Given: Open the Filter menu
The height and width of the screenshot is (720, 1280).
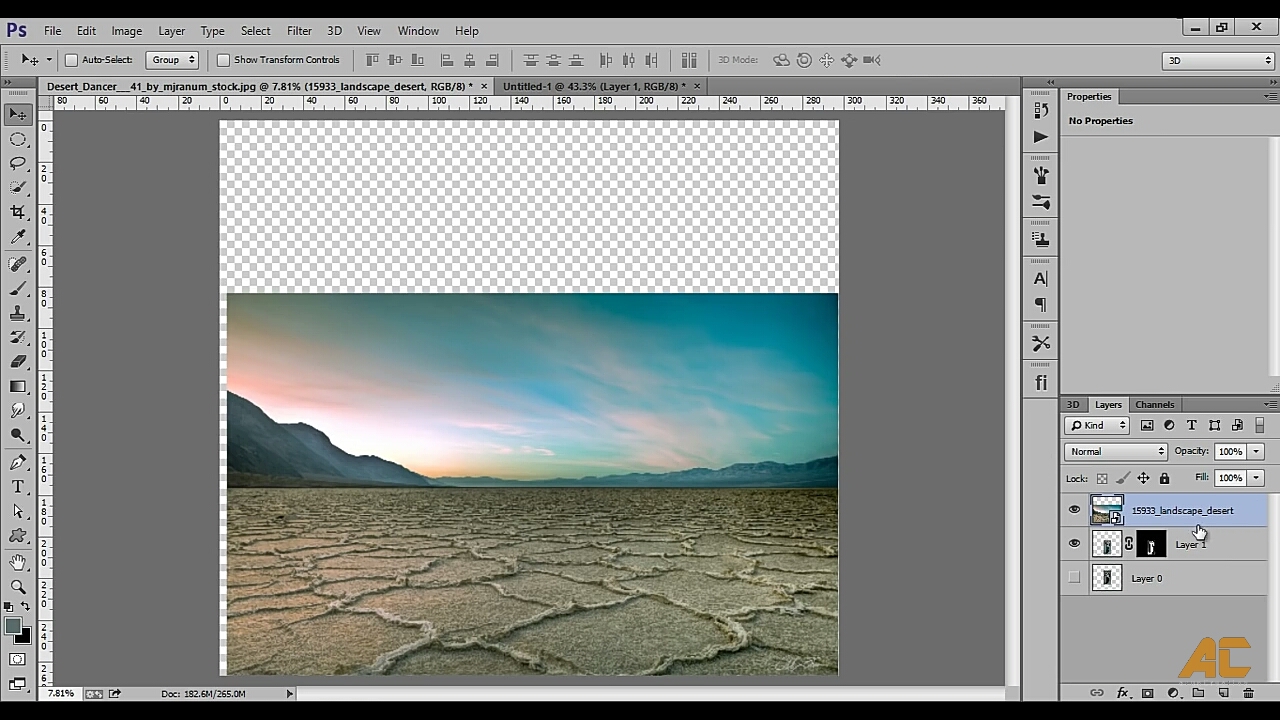Looking at the screenshot, I should [299, 31].
